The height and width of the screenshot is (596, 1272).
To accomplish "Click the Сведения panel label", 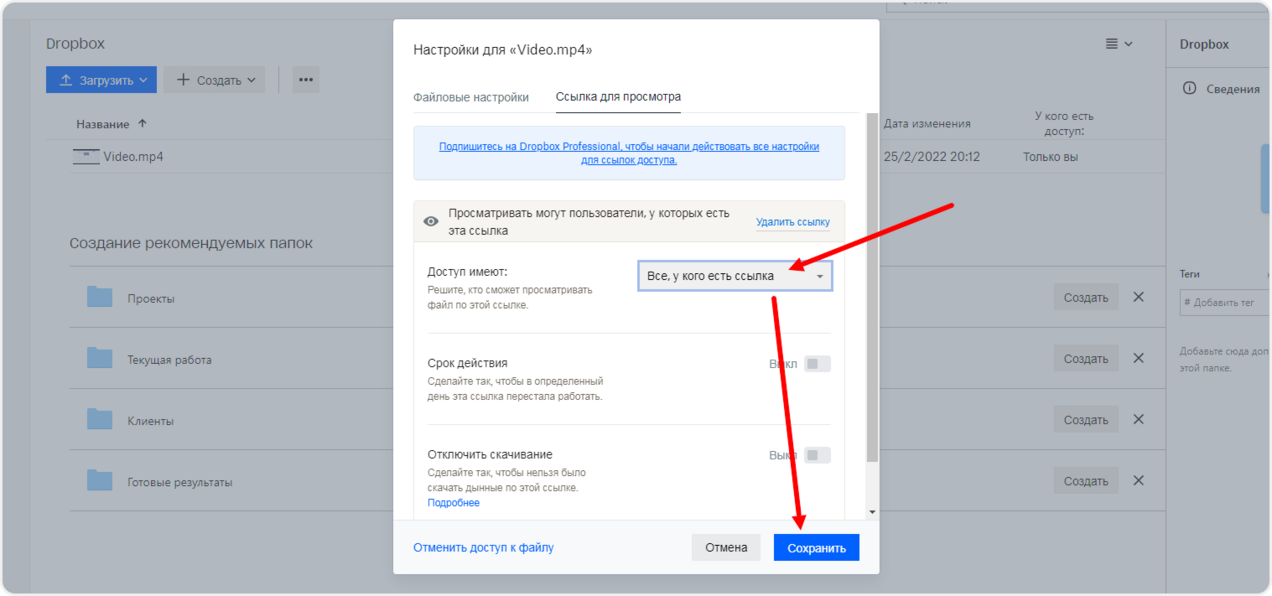I will point(1233,89).
